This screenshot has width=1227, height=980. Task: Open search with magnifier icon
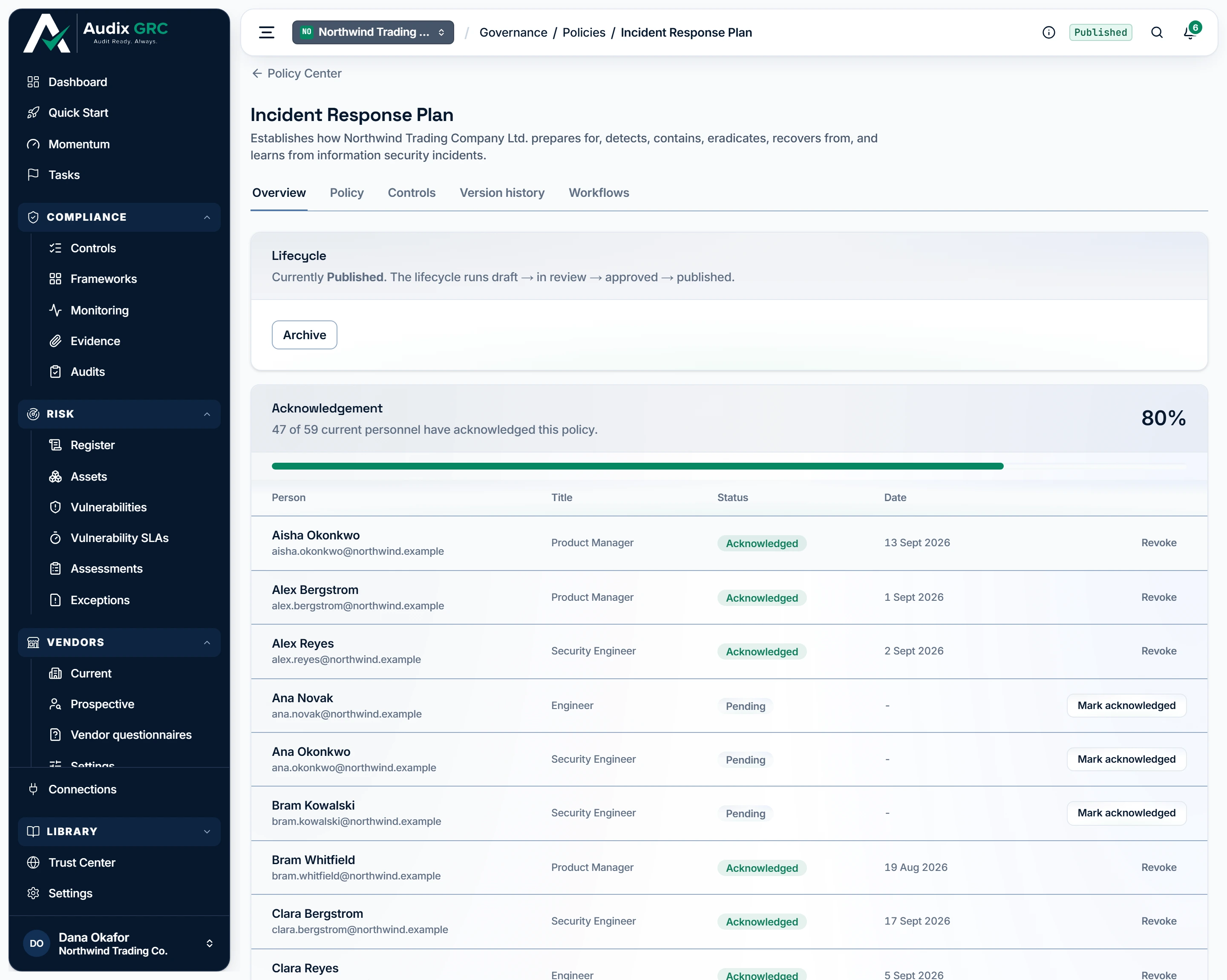1156,32
